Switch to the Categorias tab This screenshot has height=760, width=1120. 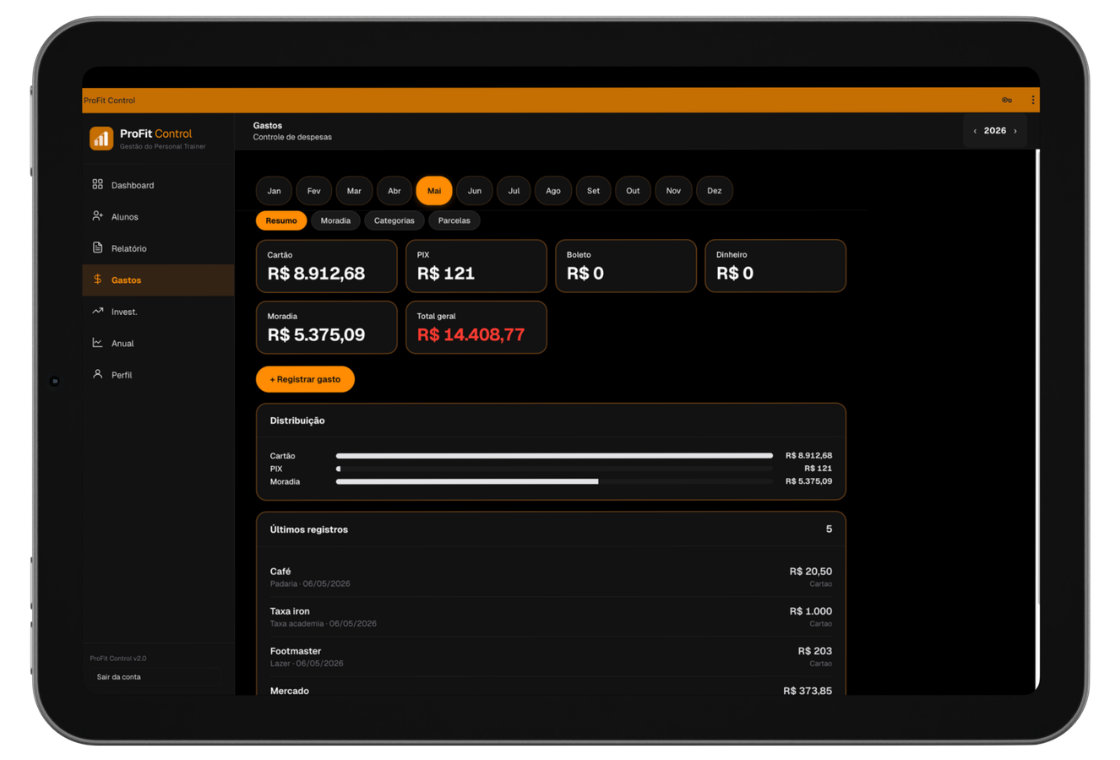click(394, 221)
